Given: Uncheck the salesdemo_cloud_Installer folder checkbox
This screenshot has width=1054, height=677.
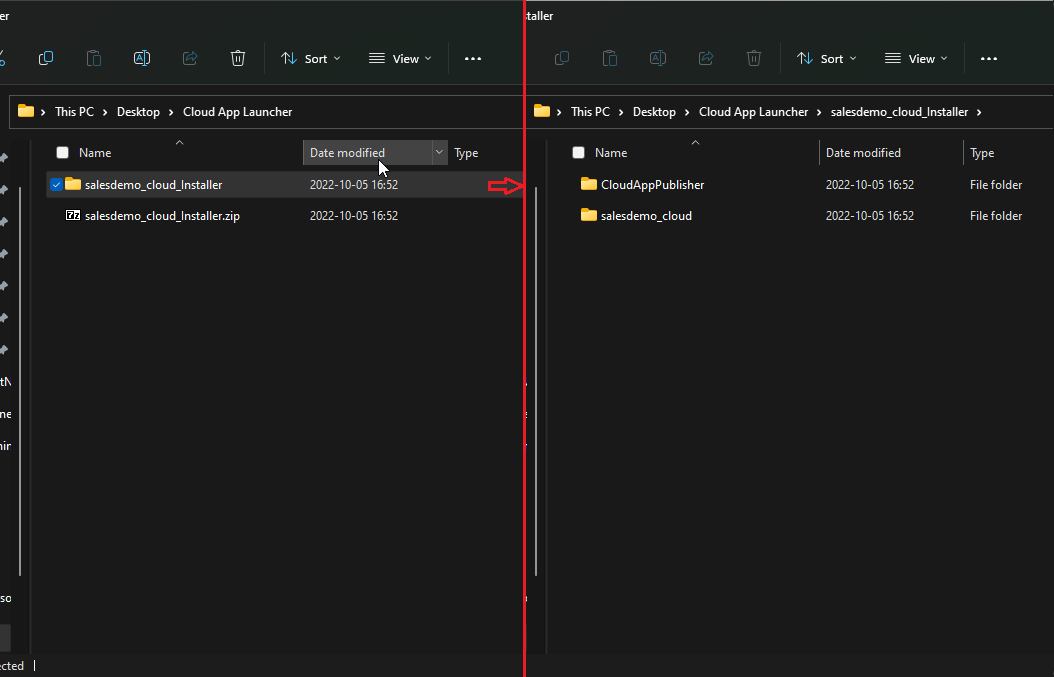Looking at the screenshot, I should click(57, 184).
